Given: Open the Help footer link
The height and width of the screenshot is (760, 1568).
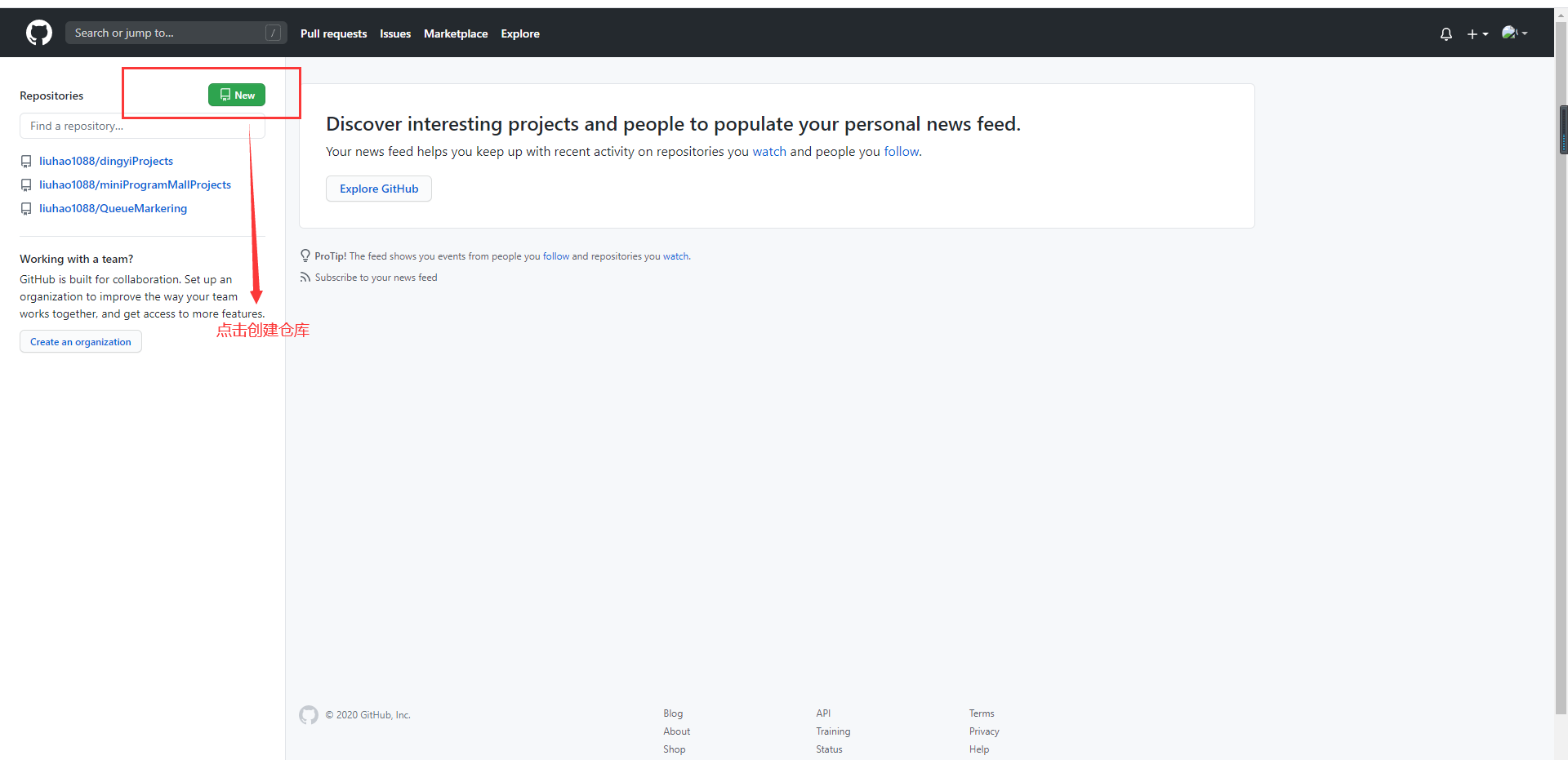Looking at the screenshot, I should [x=979, y=749].
